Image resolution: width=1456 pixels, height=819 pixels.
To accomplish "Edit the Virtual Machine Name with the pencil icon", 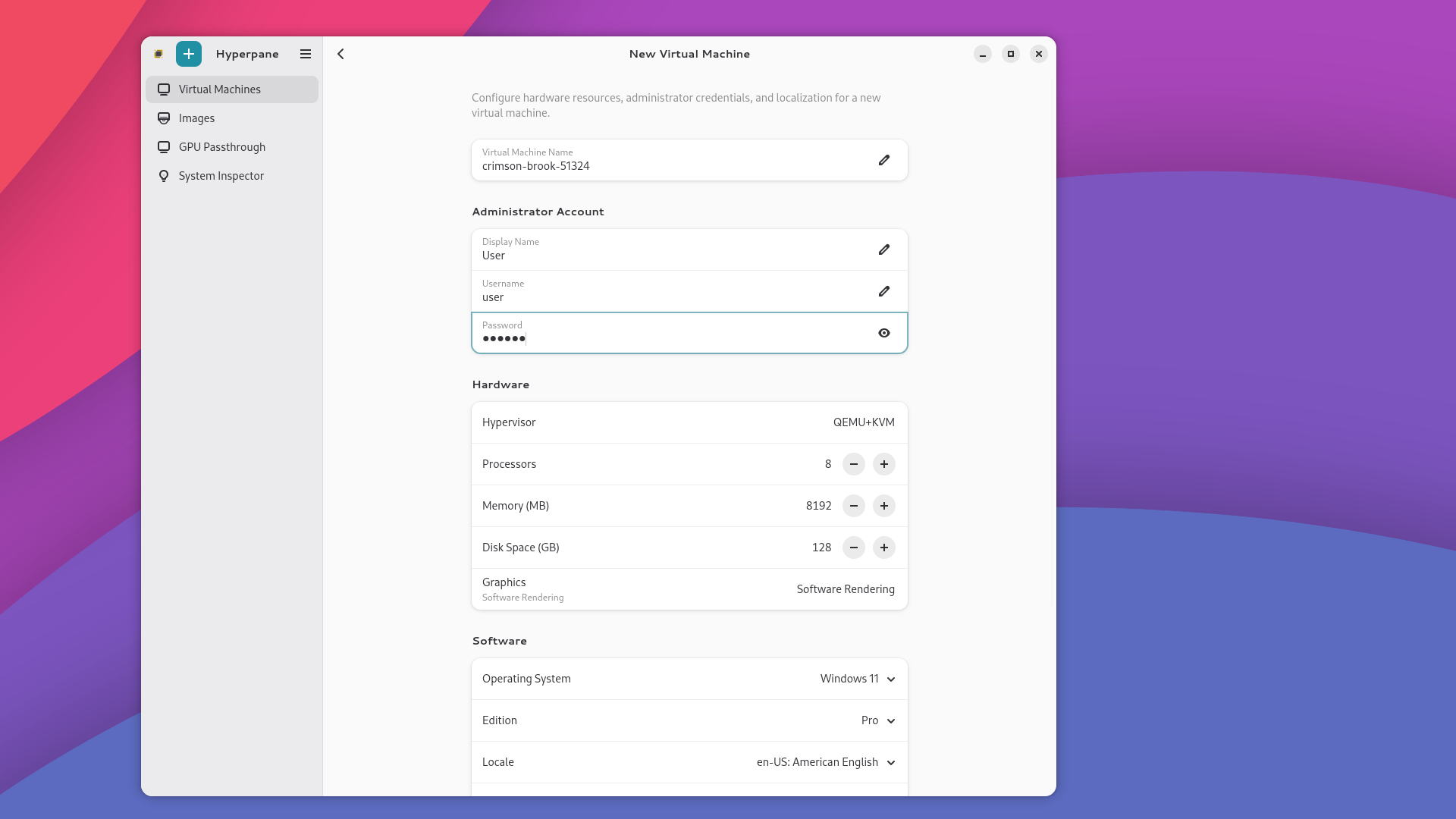I will tap(884, 160).
